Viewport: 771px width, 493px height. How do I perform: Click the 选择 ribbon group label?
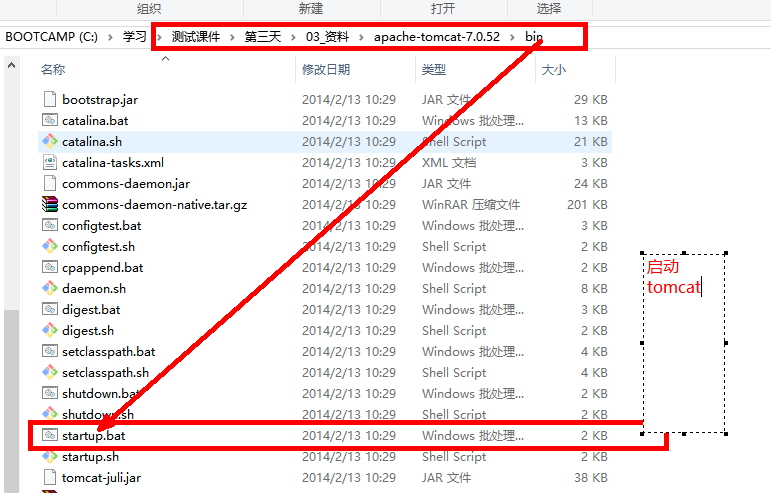coord(549,8)
